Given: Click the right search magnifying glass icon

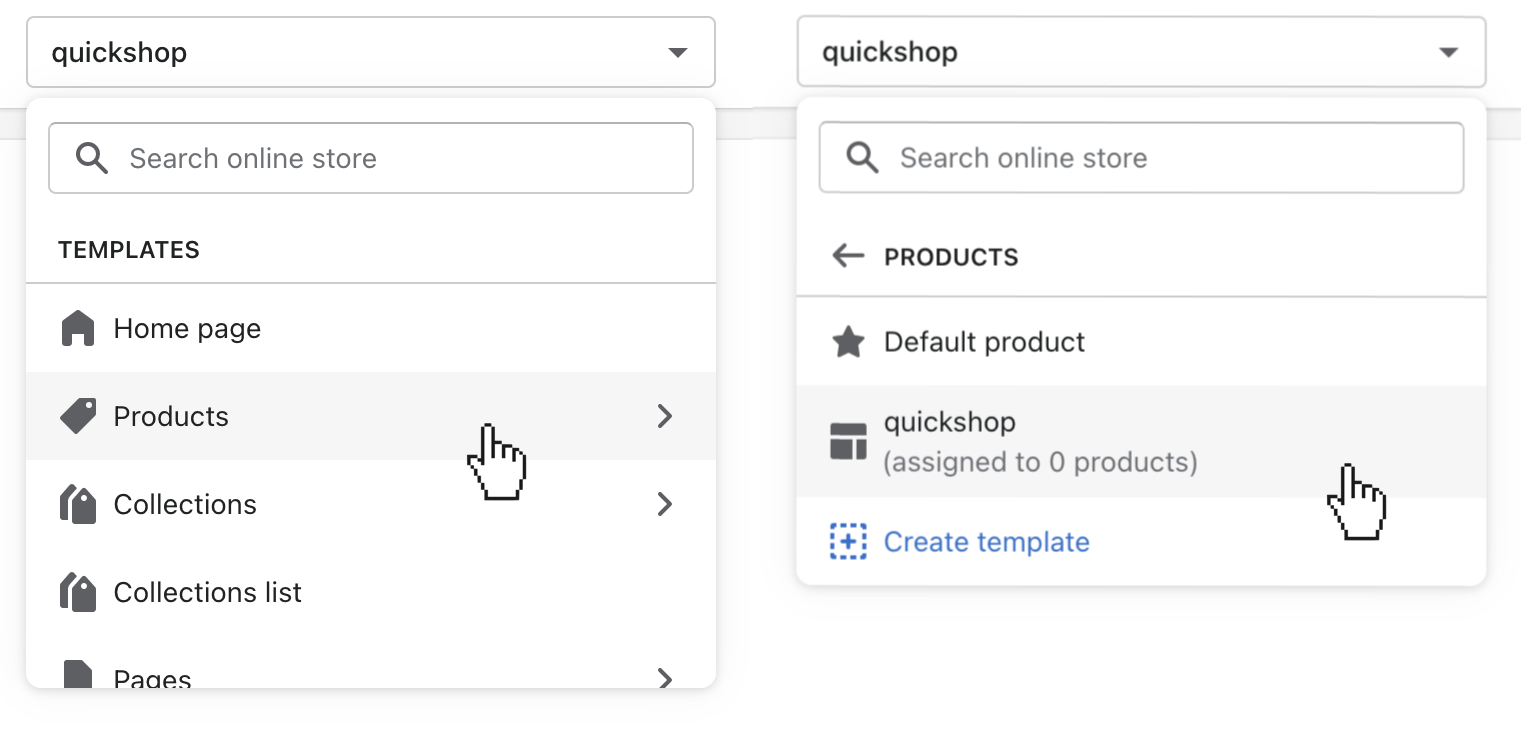Looking at the screenshot, I should point(861,157).
